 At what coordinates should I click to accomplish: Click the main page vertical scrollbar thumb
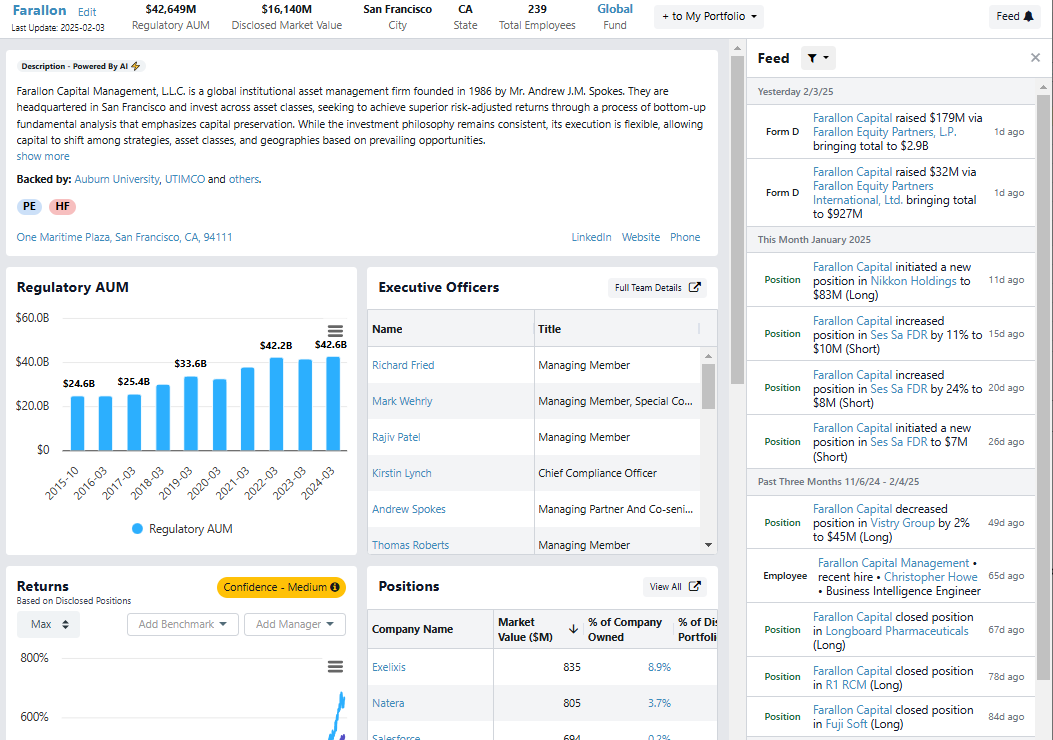(x=737, y=220)
